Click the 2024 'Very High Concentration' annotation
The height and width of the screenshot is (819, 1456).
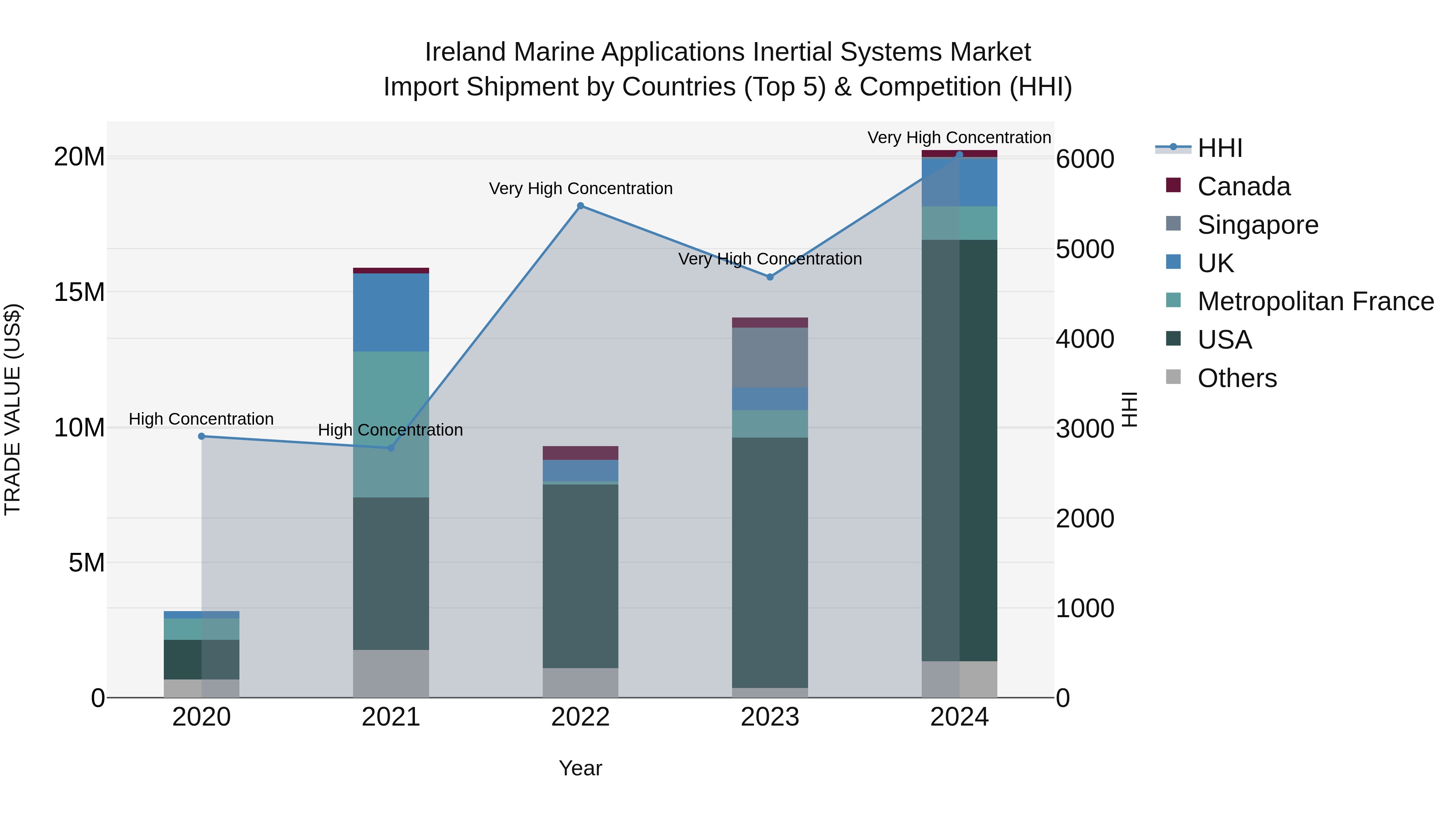point(960,138)
